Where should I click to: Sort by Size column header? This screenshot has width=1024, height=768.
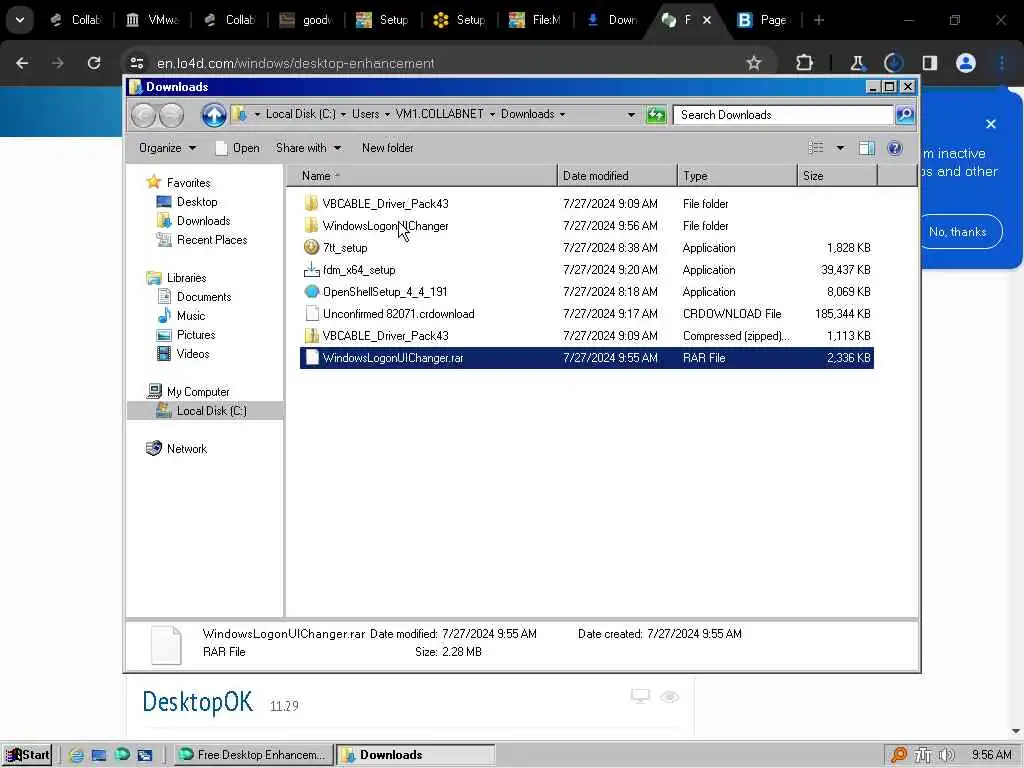point(837,176)
